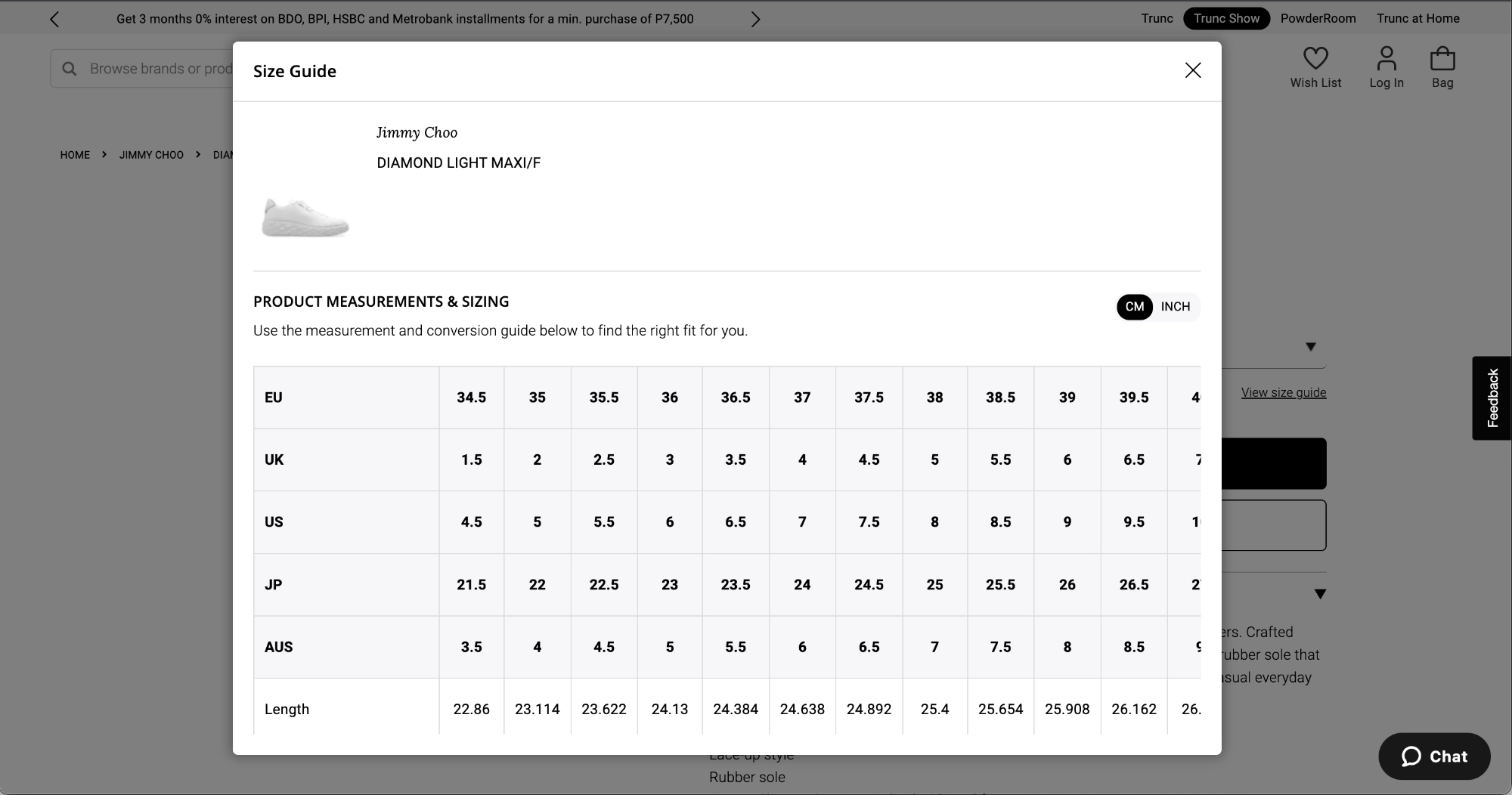Open the Feedback side tab
Screen dimensions: 1512x795
tap(1492, 398)
